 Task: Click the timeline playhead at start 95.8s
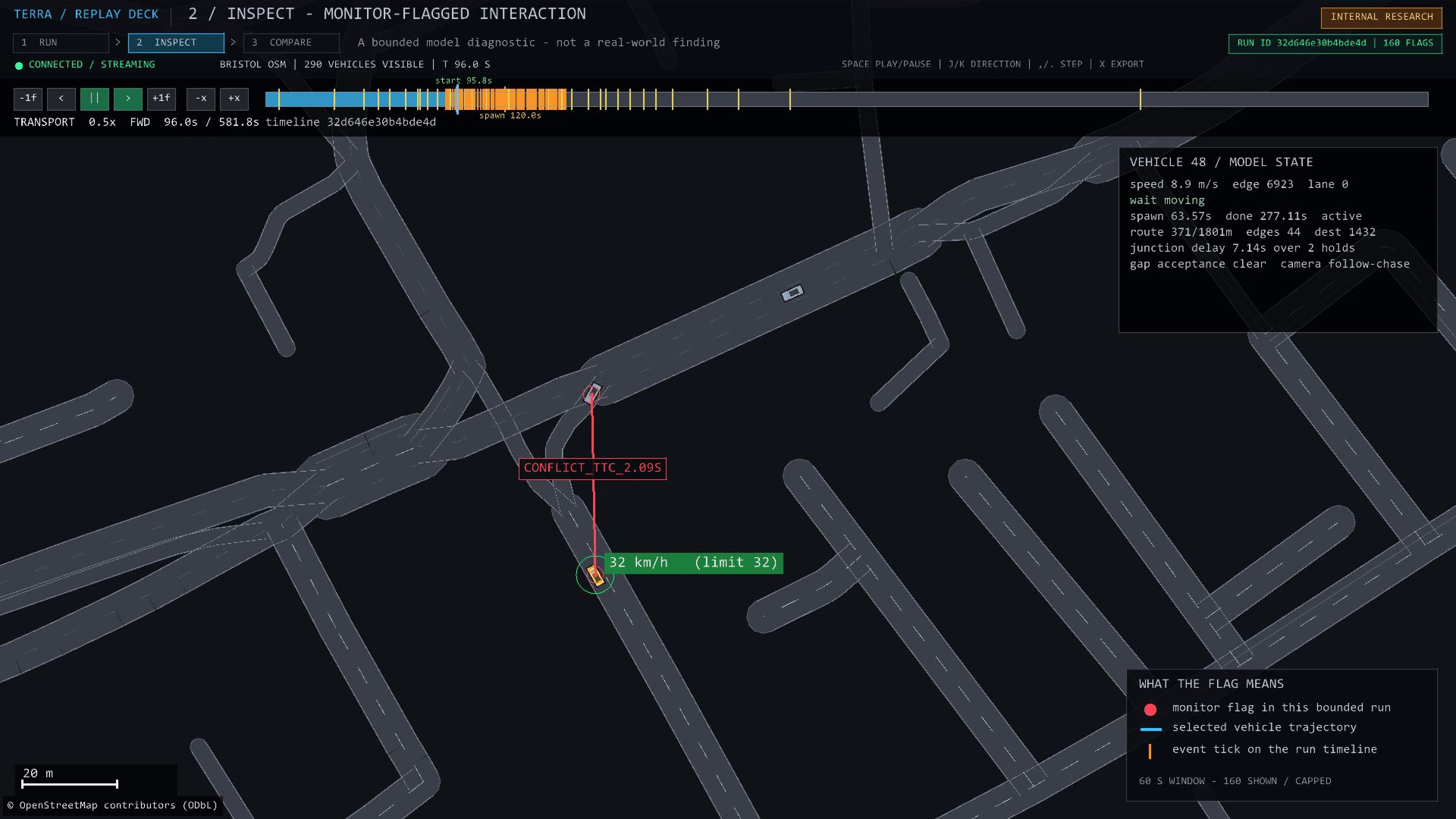457,99
